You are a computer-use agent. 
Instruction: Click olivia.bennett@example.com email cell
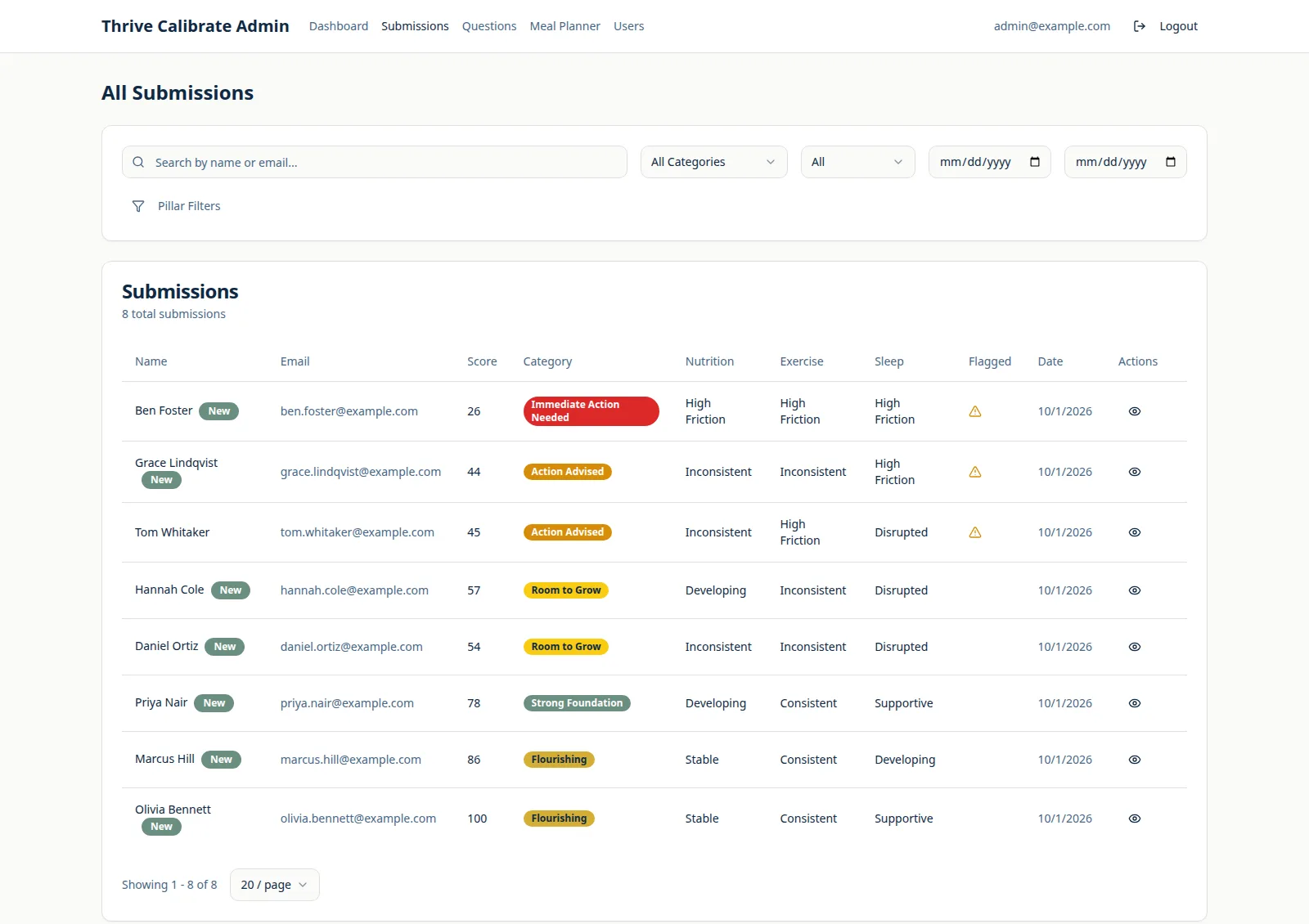(358, 819)
